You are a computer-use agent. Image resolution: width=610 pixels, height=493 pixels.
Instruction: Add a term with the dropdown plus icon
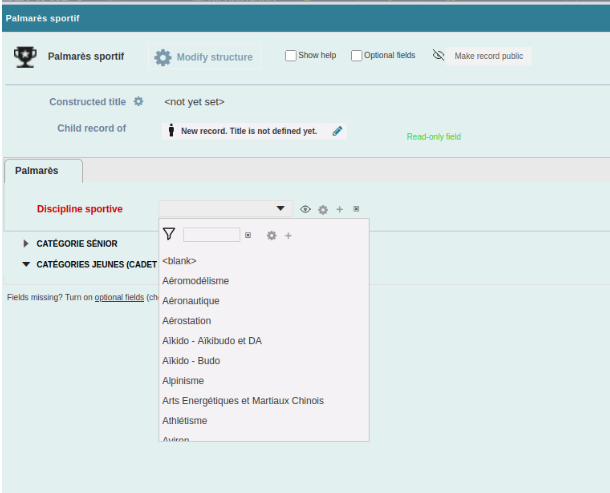(288, 235)
